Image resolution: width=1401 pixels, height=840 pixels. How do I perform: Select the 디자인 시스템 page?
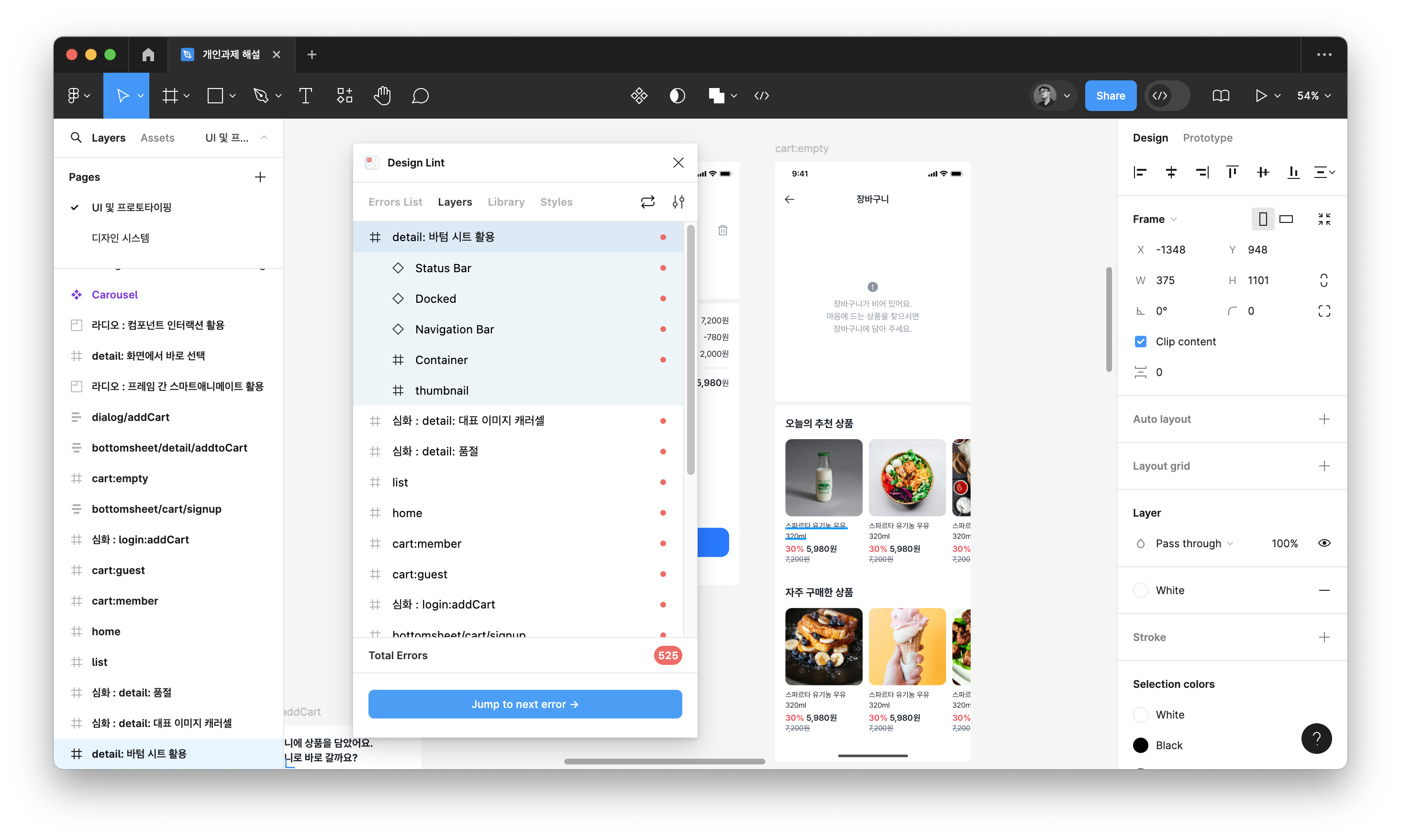[121, 238]
